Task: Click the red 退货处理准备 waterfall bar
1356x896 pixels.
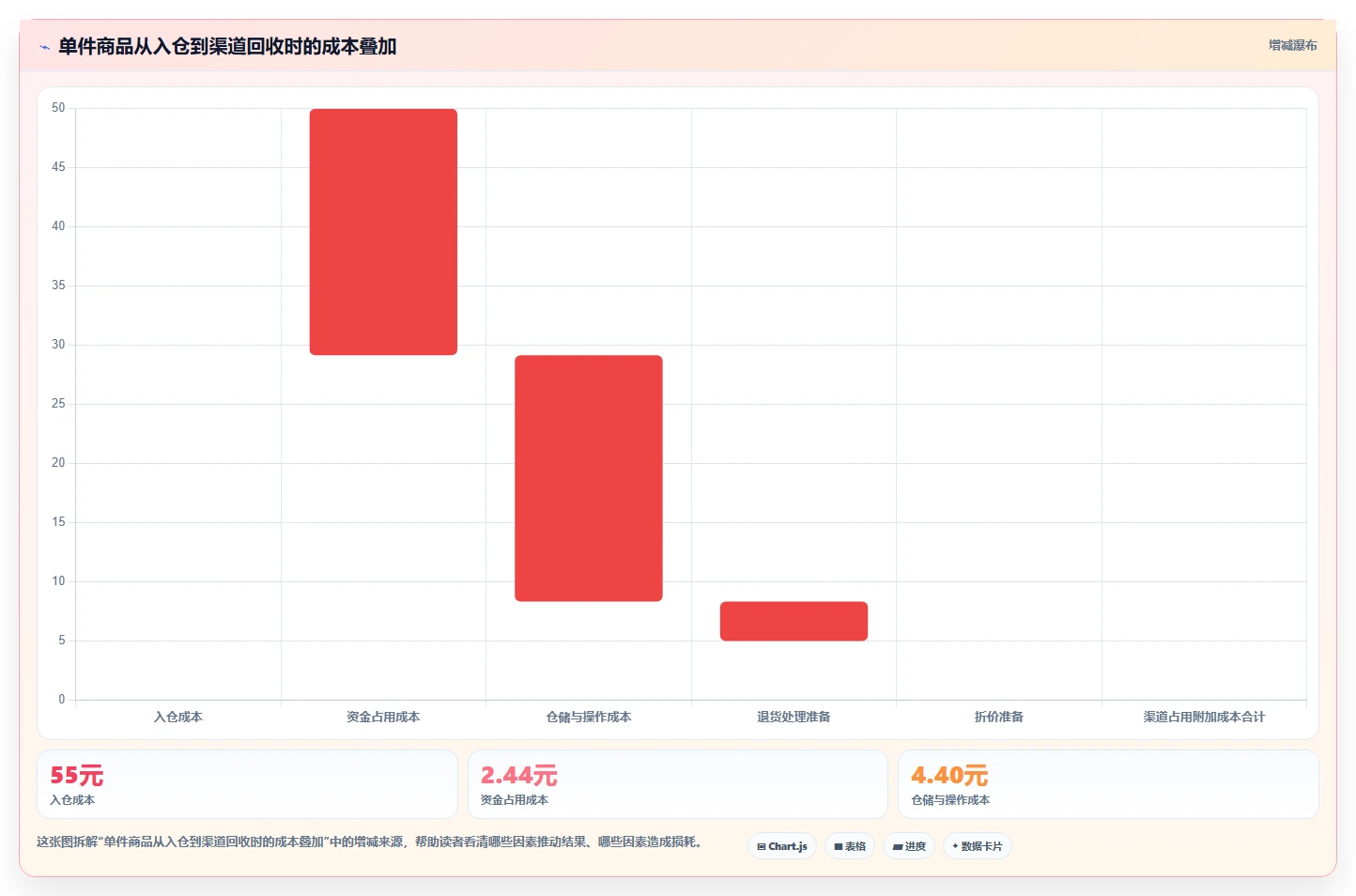Action: [x=794, y=621]
